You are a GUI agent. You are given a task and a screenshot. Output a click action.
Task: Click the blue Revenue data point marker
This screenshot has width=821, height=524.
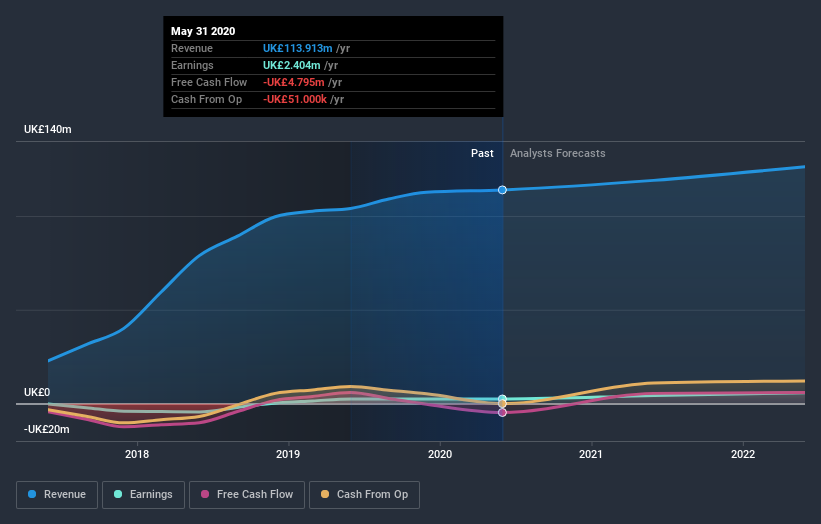[x=502, y=189]
